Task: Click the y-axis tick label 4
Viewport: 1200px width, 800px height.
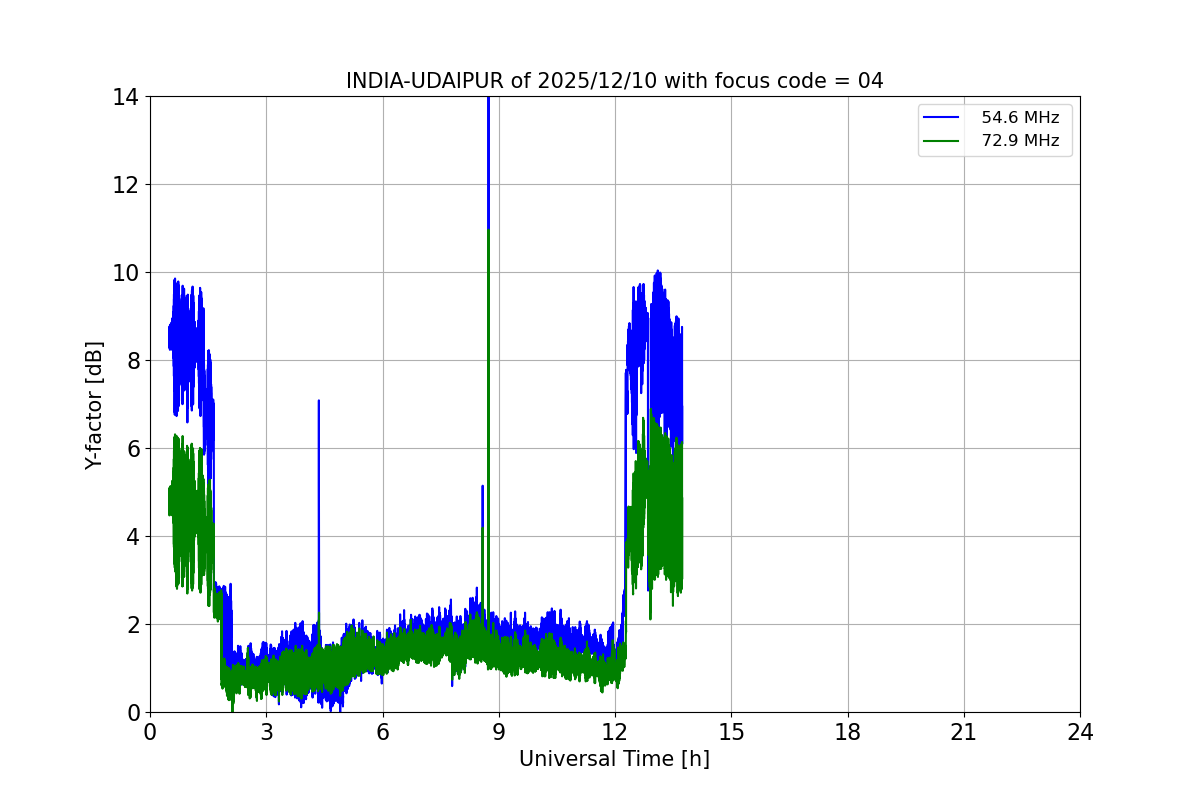Action: (133, 537)
